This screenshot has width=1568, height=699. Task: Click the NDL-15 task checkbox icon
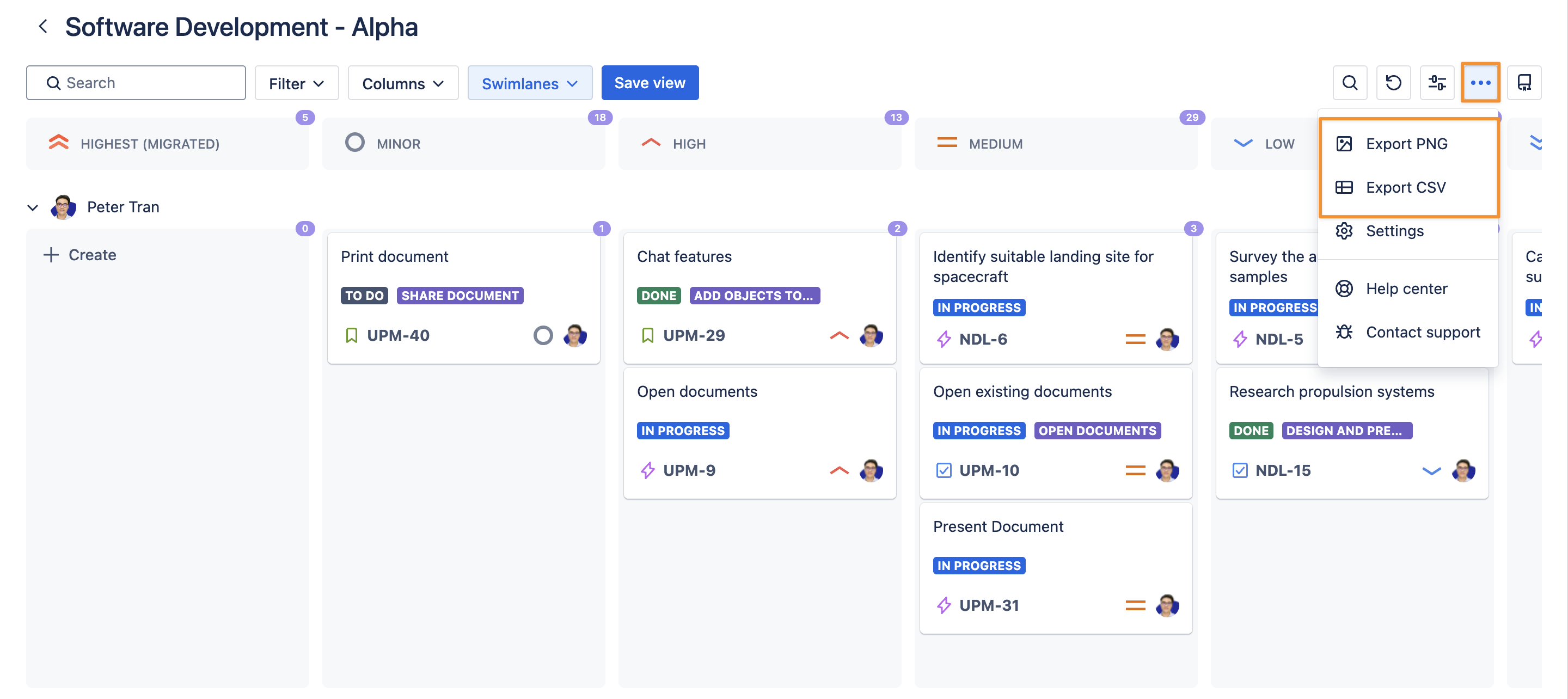1239,470
